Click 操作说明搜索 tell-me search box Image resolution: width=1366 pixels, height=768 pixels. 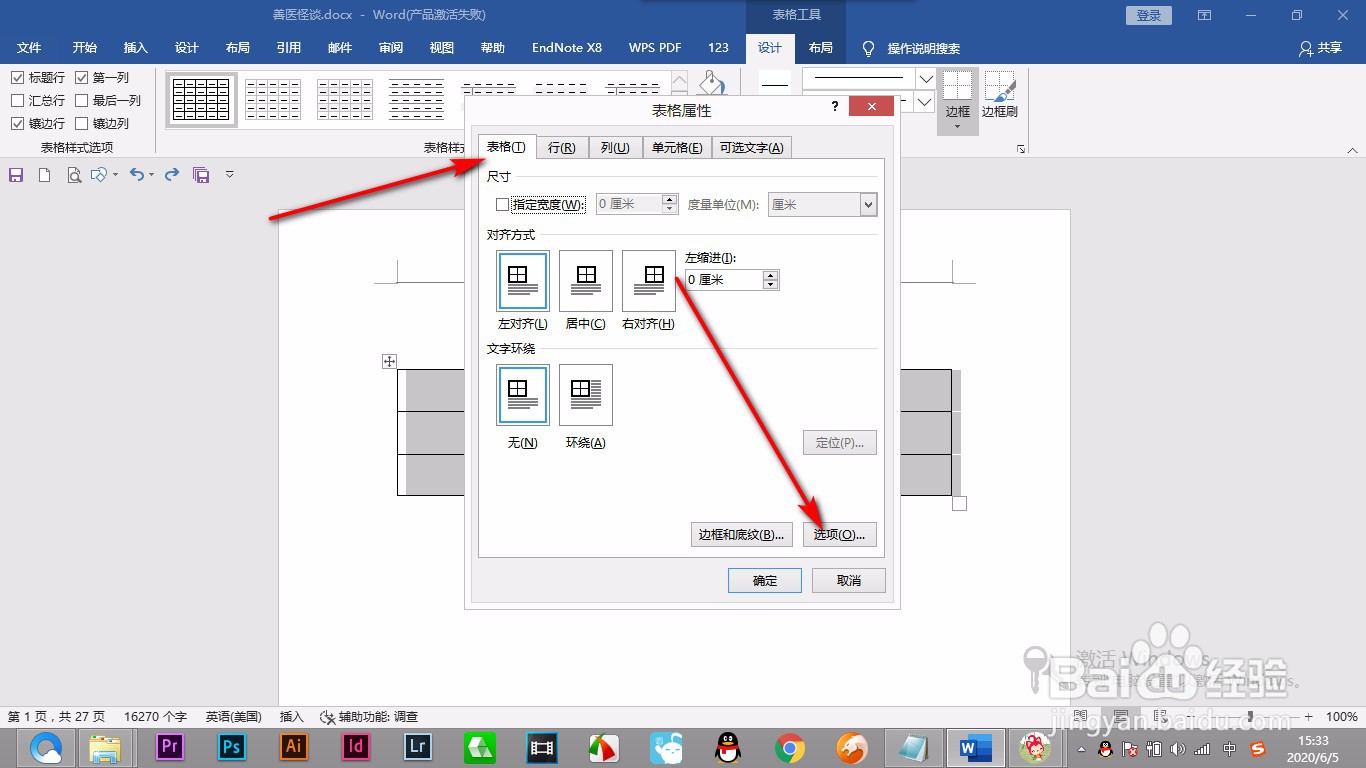(x=912, y=48)
